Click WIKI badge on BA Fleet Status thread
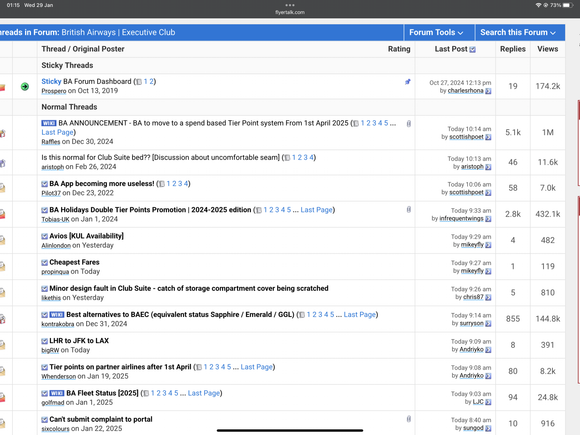 click(57, 393)
